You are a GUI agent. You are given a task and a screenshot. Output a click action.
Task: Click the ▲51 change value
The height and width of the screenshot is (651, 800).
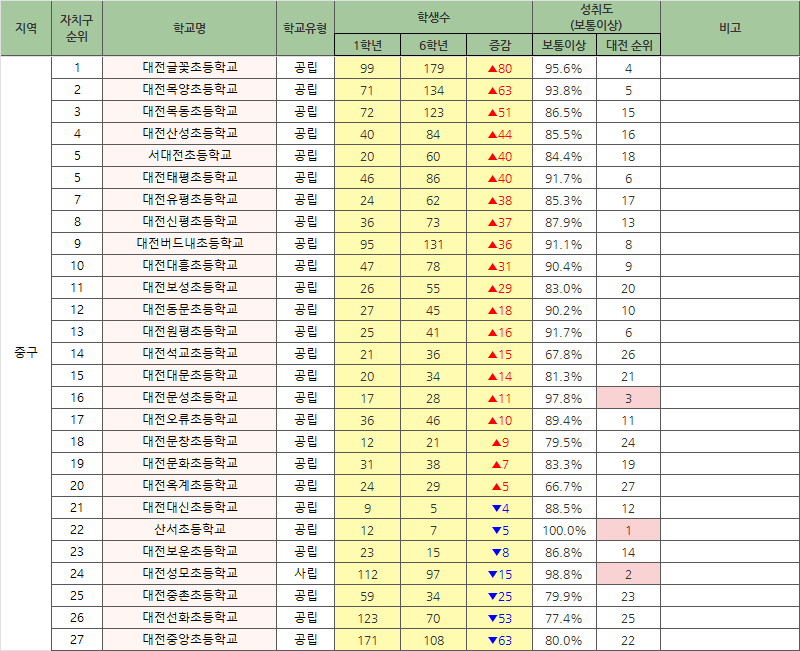pos(499,112)
